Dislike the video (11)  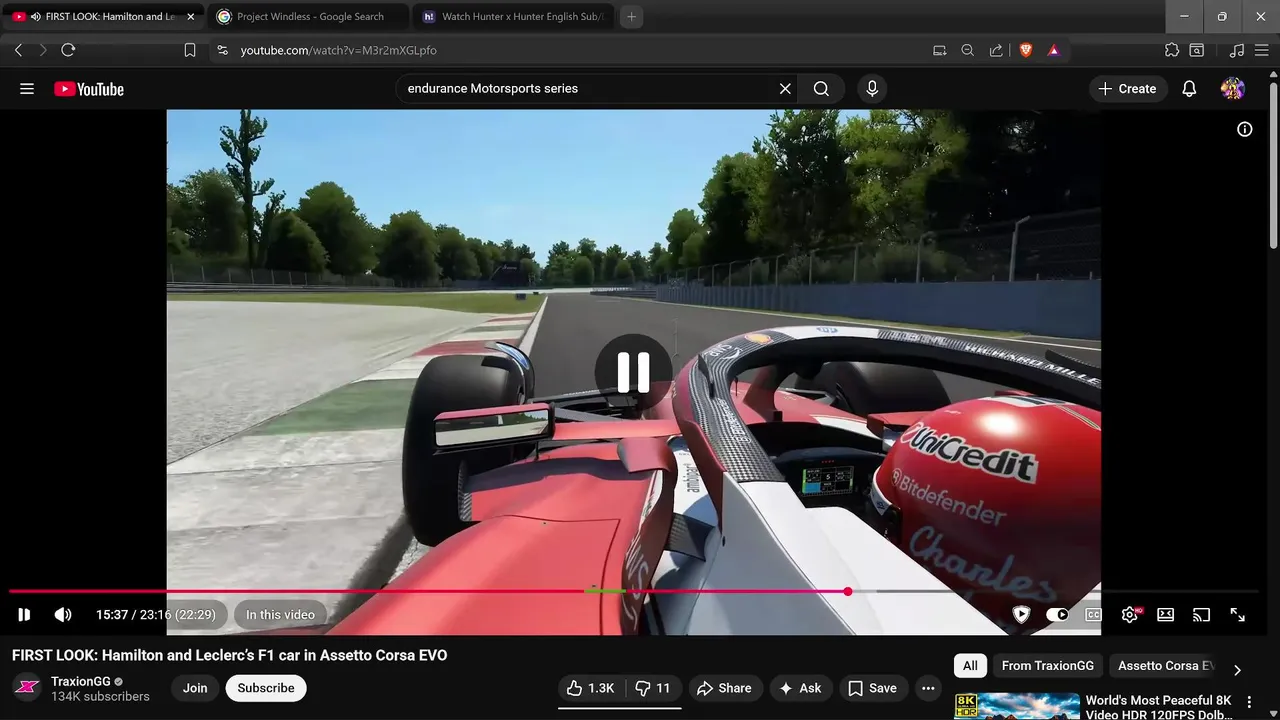[x=653, y=688]
